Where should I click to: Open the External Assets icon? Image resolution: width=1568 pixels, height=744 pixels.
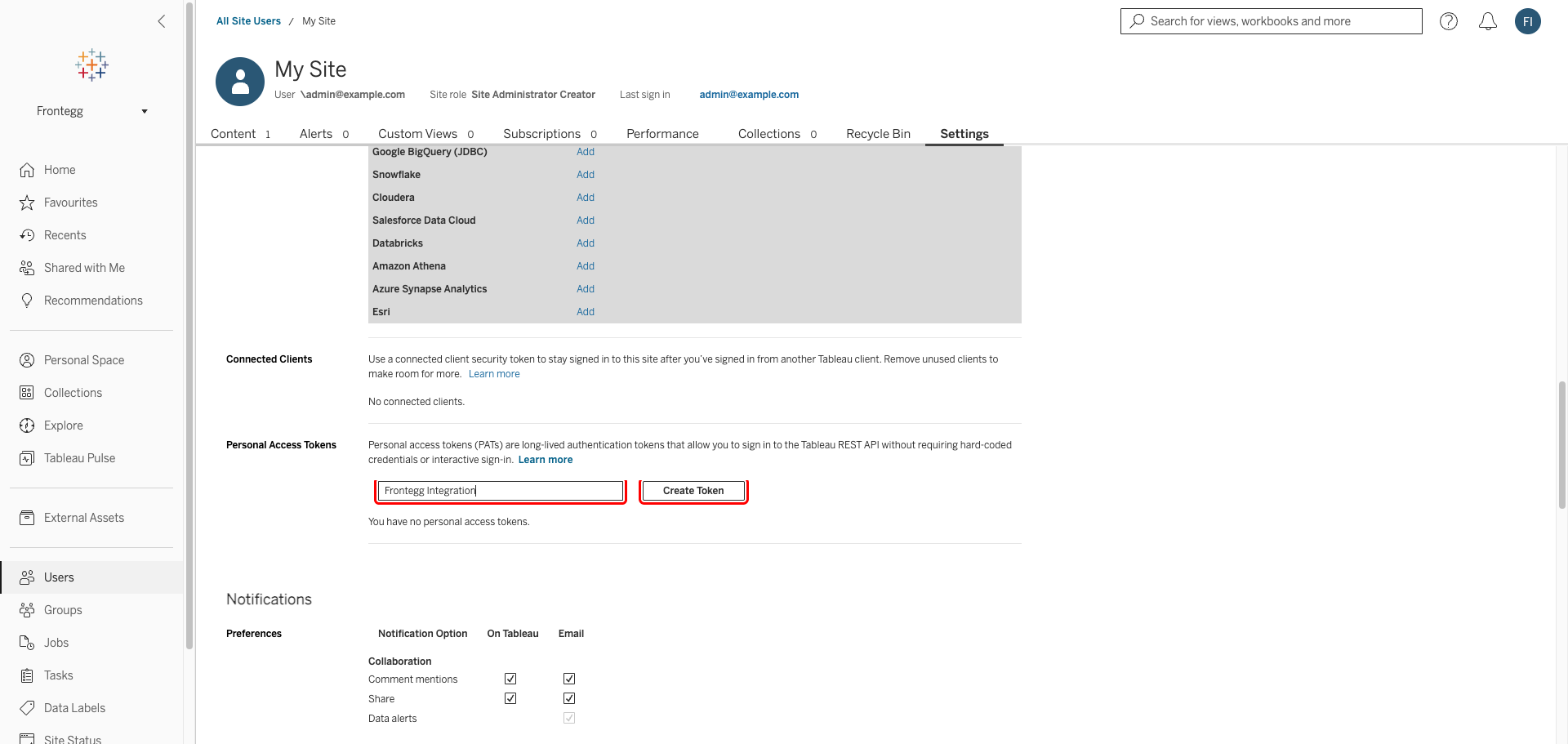[27, 518]
